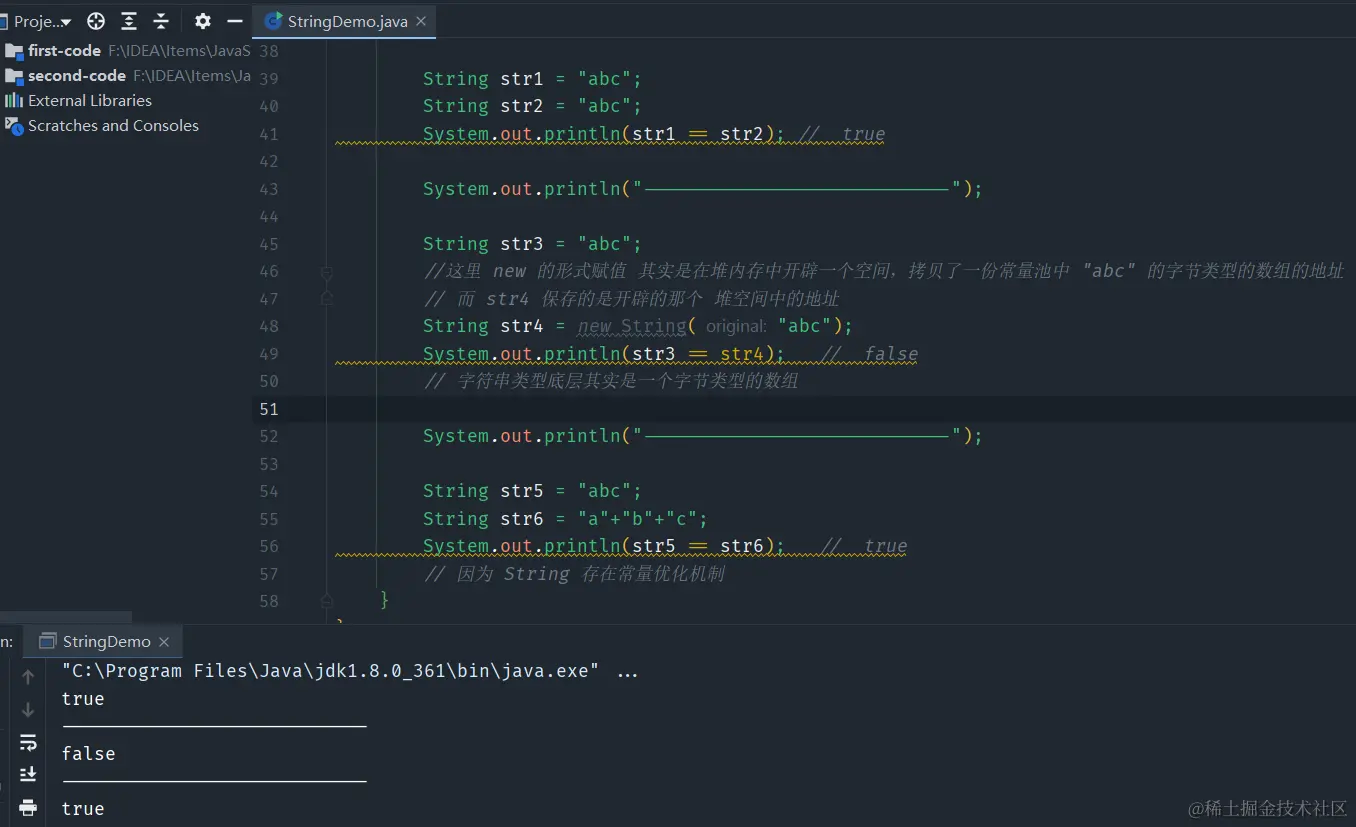This screenshot has width=1356, height=827.
Task: Expand all nodes in Project tree
Action: pos(129,21)
